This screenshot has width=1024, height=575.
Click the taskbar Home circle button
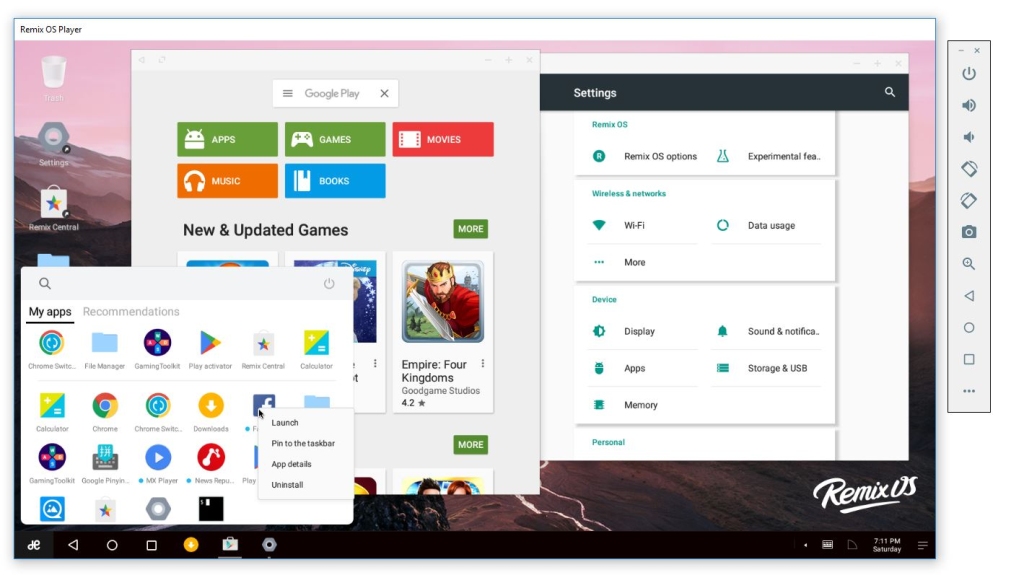click(x=112, y=545)
